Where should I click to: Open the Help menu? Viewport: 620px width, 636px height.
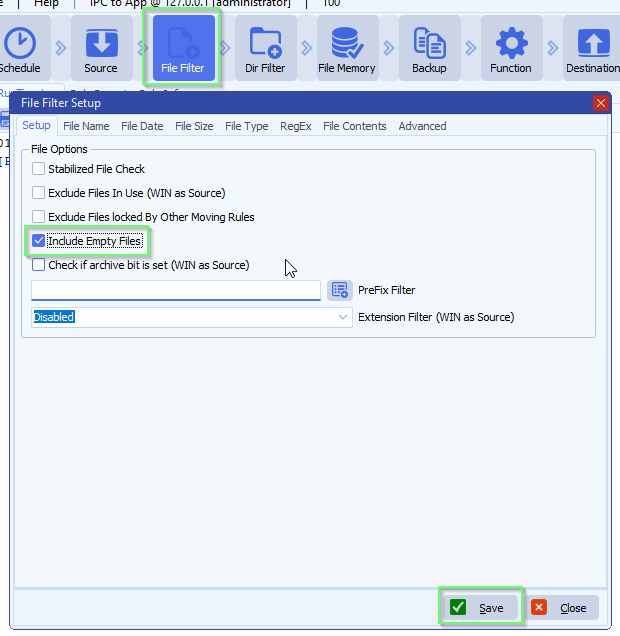click(x=46, y=4)
